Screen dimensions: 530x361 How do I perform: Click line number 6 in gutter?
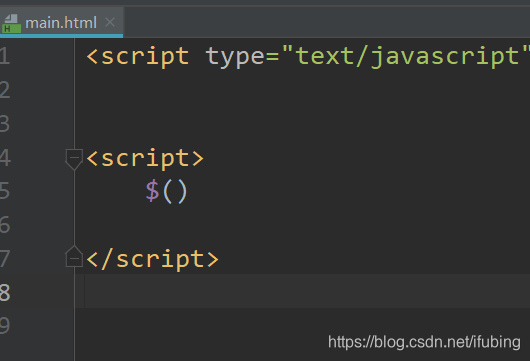[5, 225]
